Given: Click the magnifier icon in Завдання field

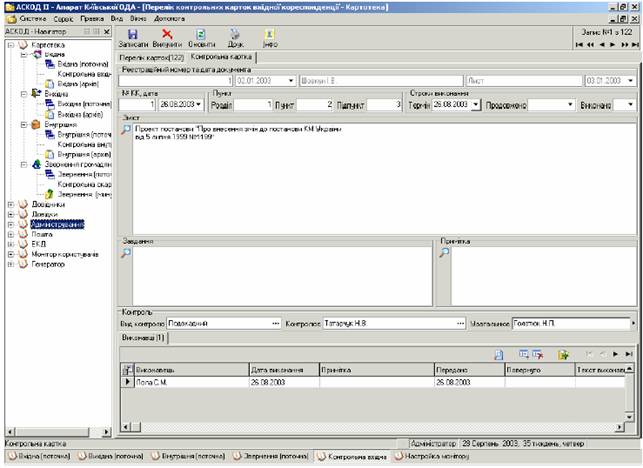Looking at the screenshot, I should click(126, 253).
